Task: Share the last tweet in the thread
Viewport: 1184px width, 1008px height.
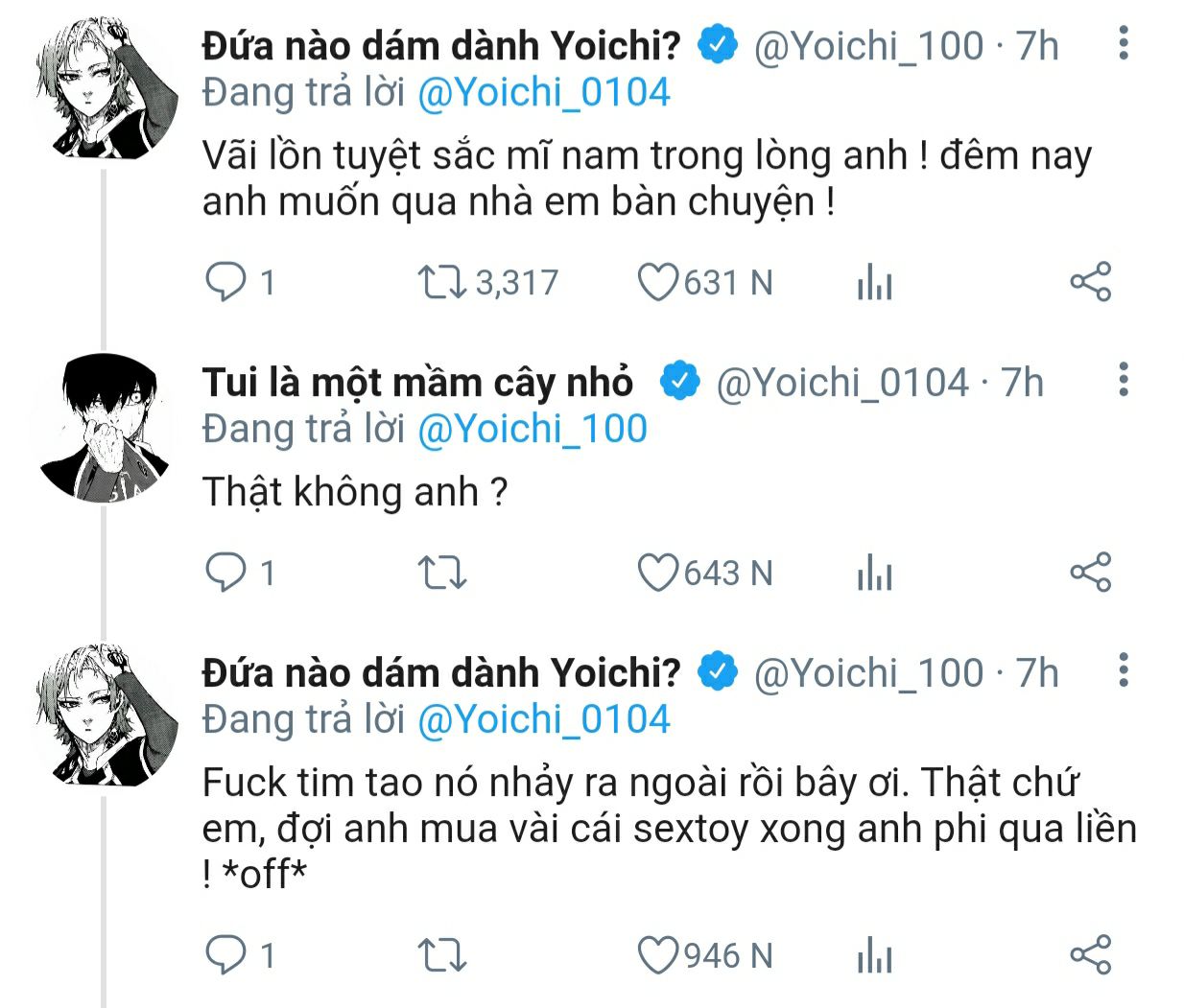Action: 1090,955
